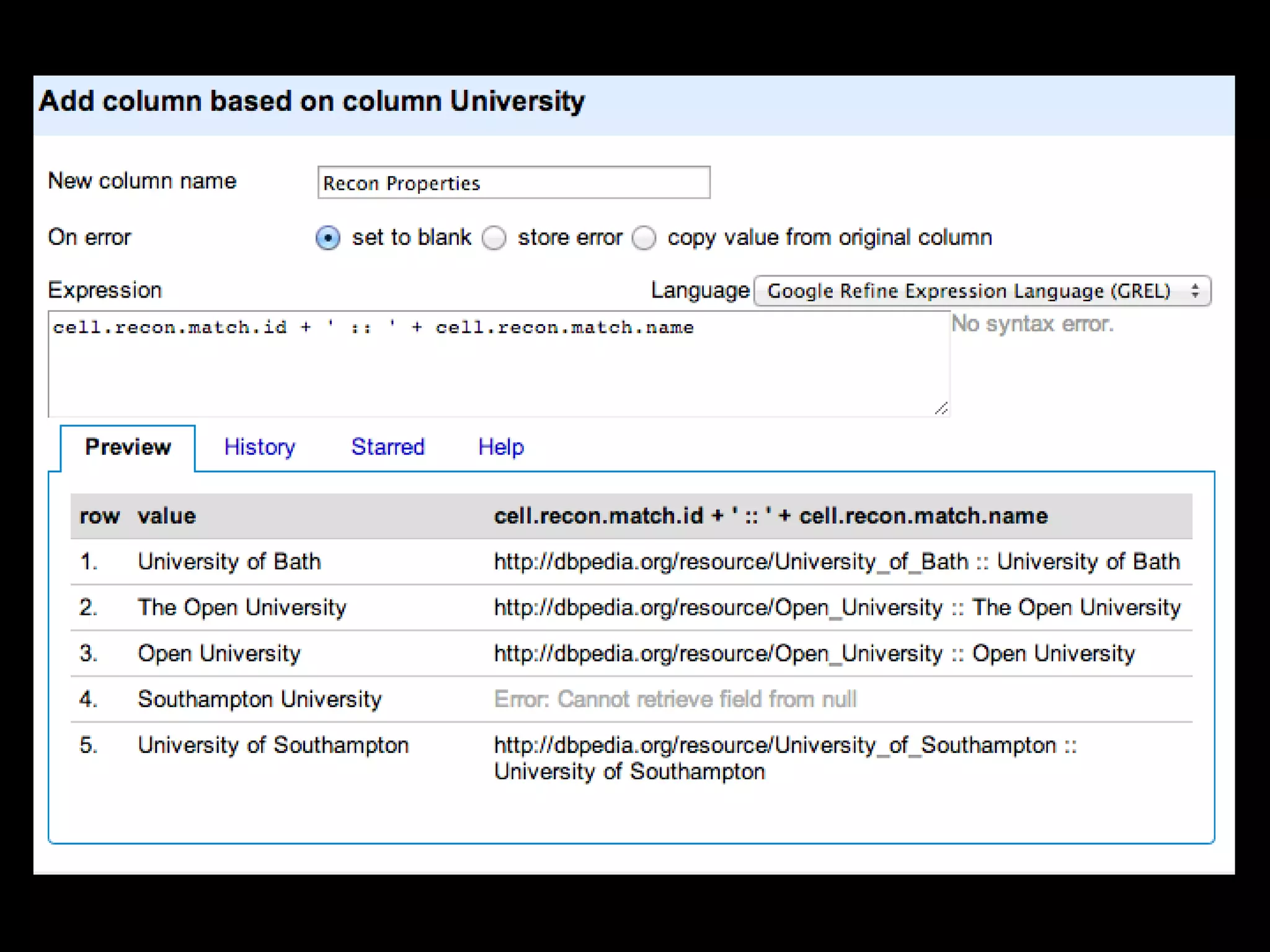This screenshot has height=952, width=1270.
Task: Open the Help tab
Action: coord(500,447)
